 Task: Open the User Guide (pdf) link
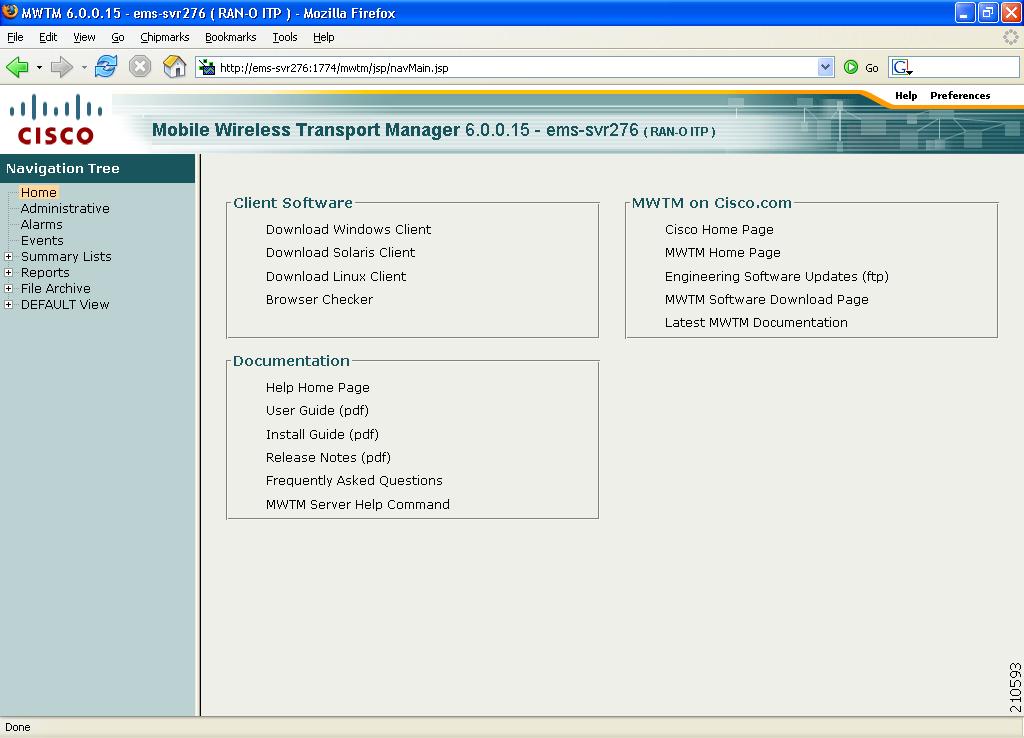[317, 410]
